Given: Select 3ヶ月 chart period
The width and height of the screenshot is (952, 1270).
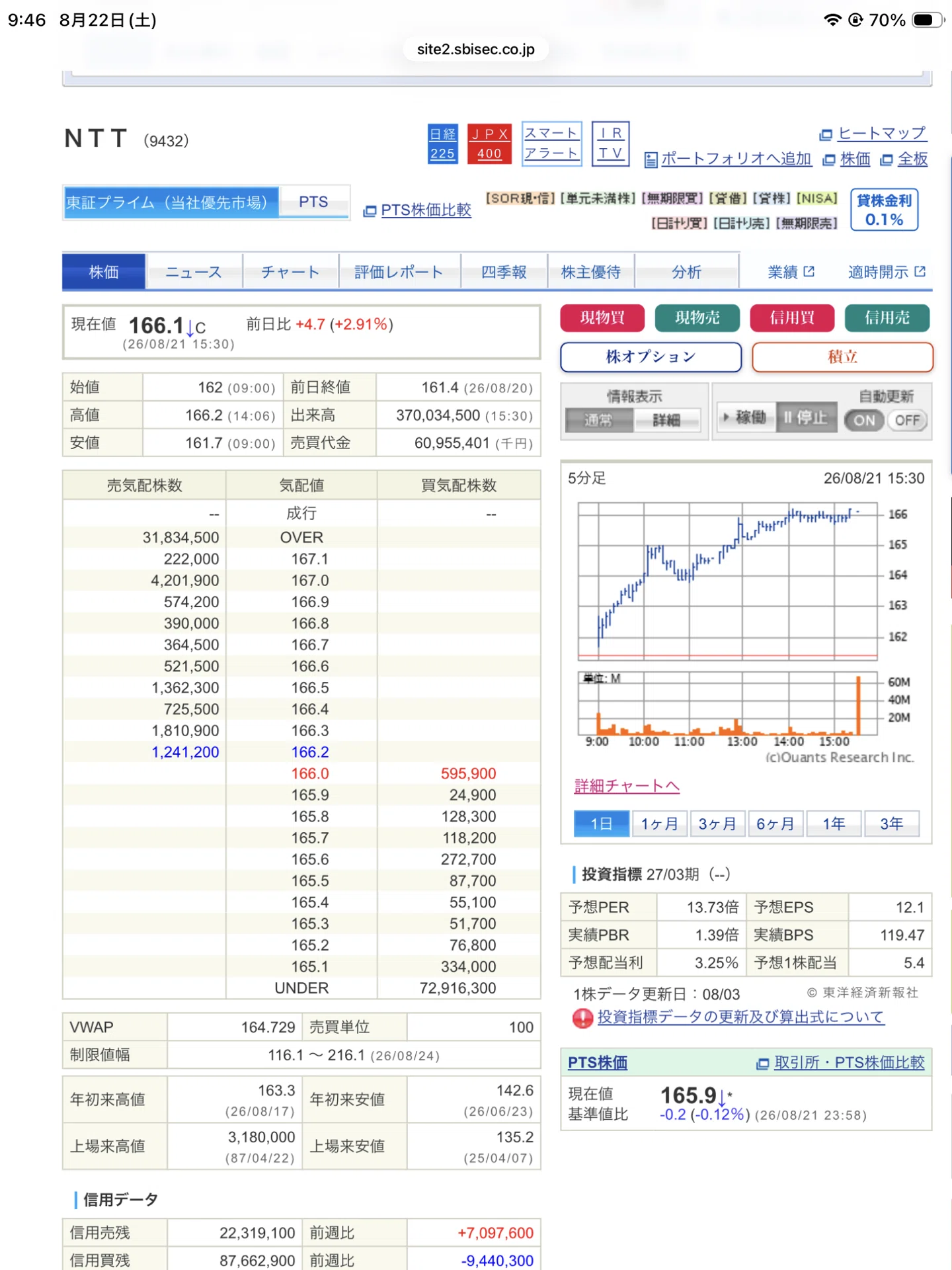Looking at the screenshot, I should [x=717, y=824].
